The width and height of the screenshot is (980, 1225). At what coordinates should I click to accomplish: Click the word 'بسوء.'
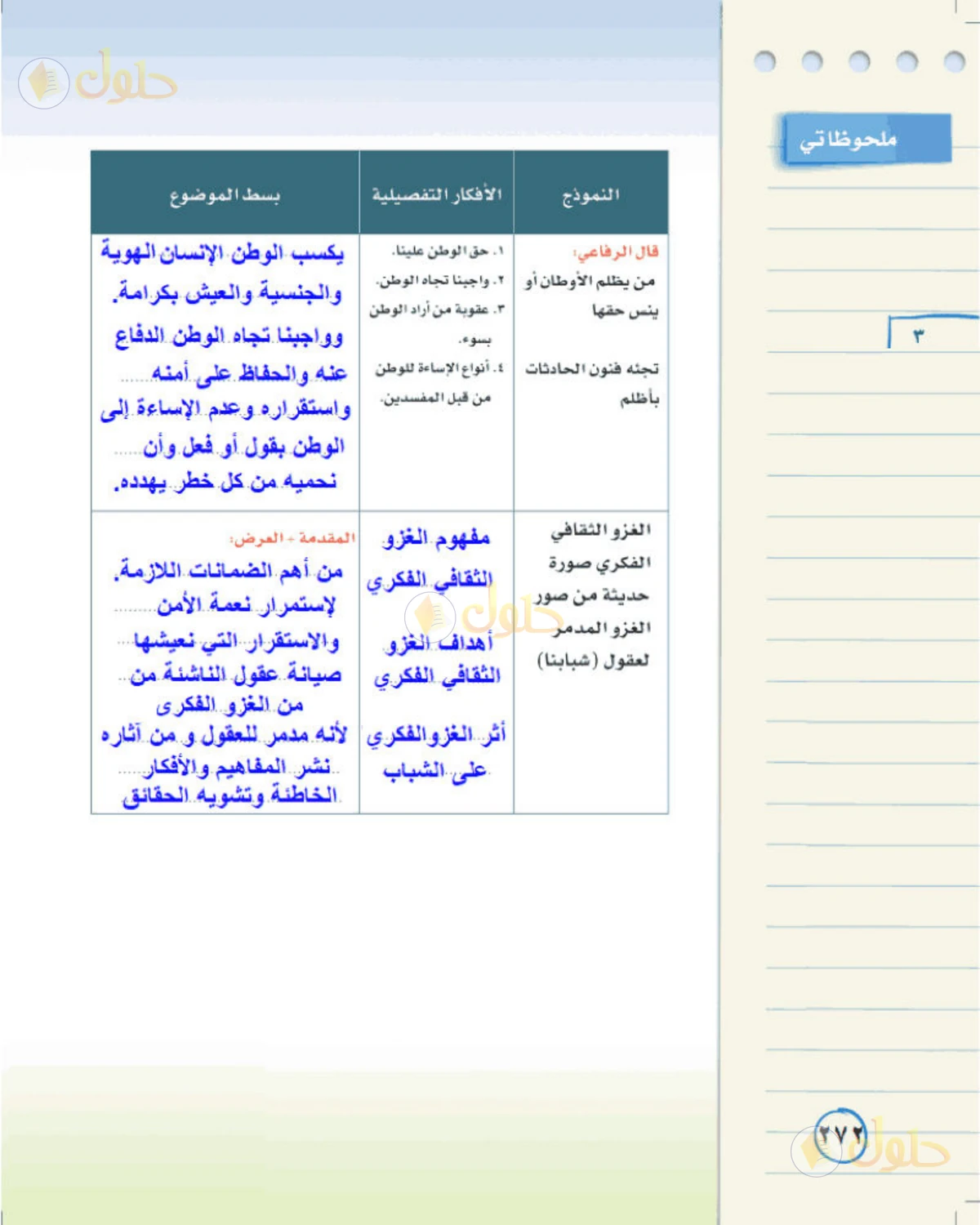[x=474, y=339]
